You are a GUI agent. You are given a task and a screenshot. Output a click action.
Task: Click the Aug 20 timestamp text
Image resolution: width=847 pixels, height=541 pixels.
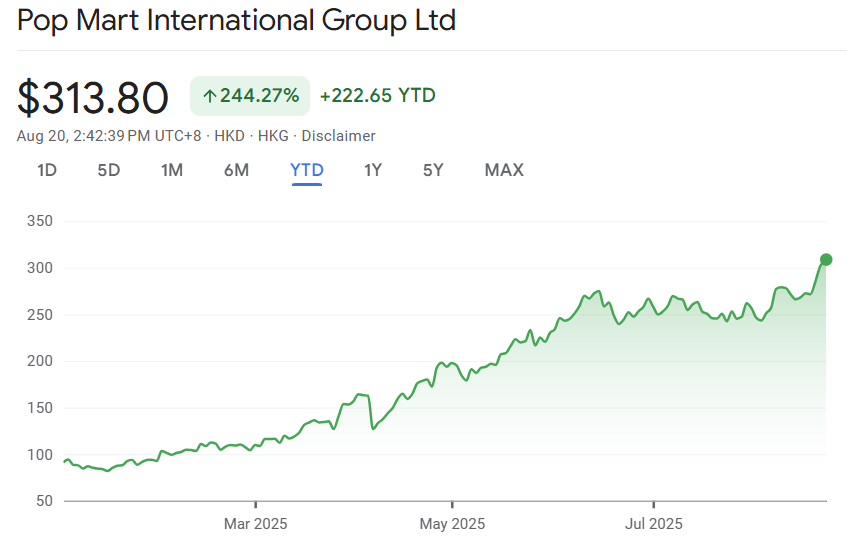pyautogui.click(x=109, y=136)
